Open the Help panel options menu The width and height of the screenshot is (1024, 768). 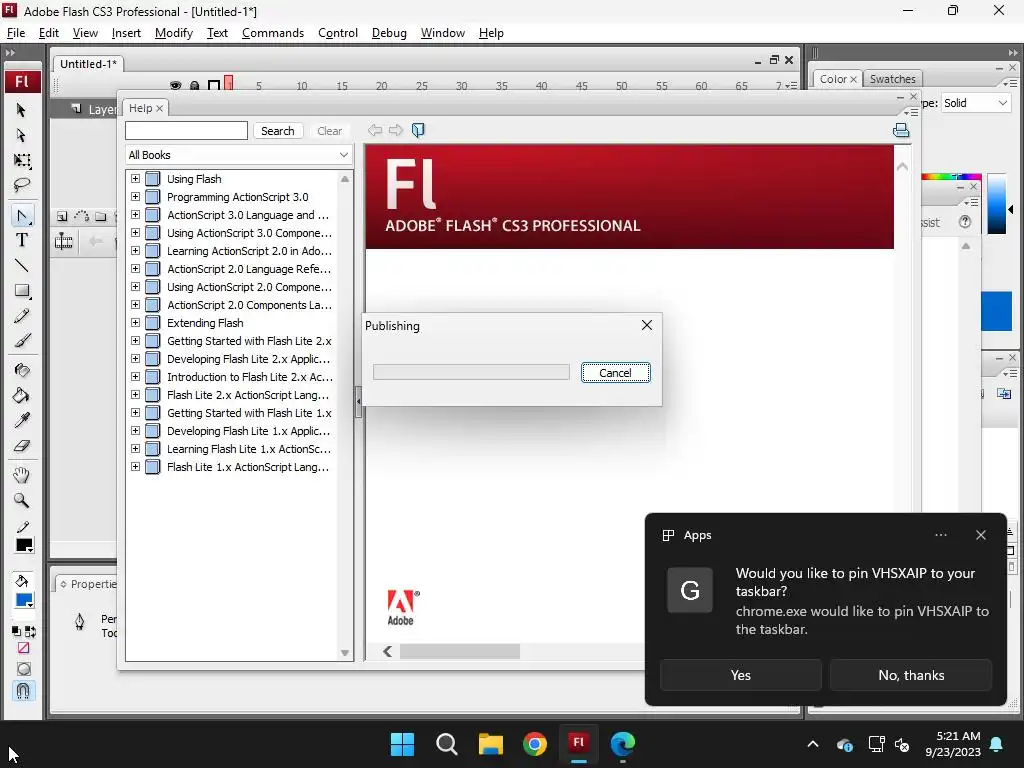click(x=911, y=113)
